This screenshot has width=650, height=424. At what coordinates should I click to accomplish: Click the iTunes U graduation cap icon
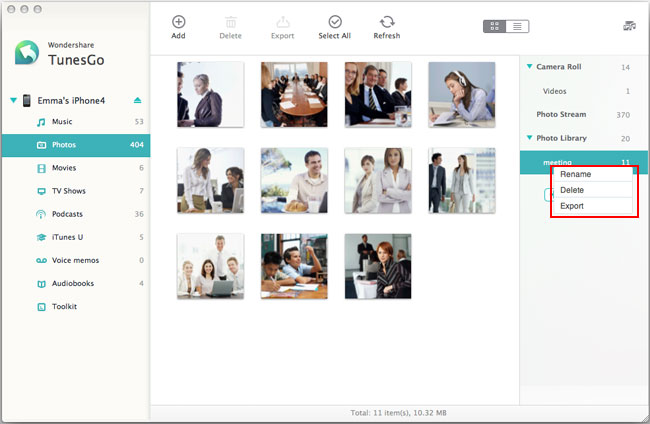point(41,237)
